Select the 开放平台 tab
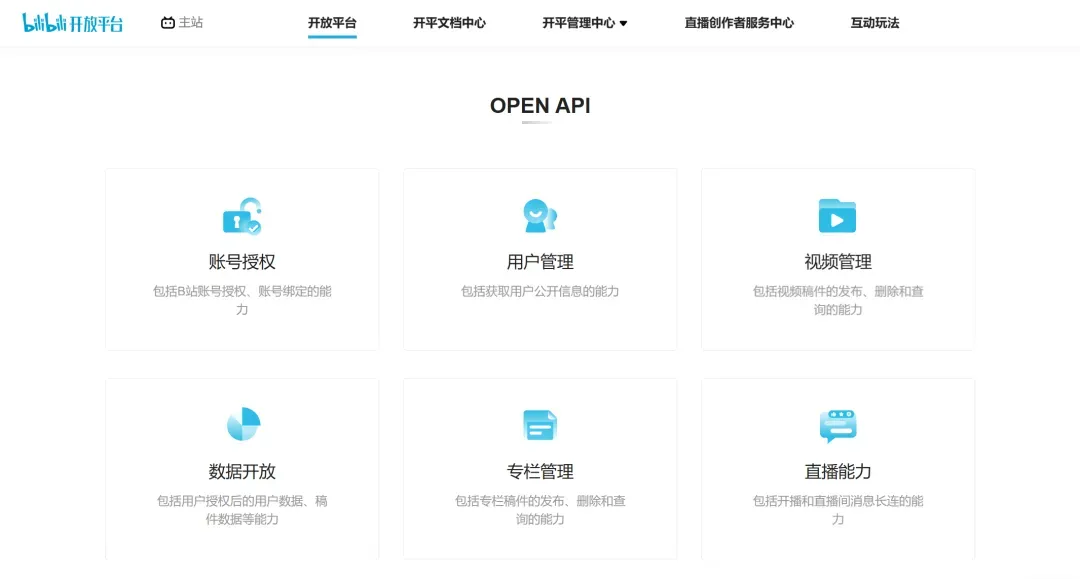The image size is (1080, 579). coord(332,23)
